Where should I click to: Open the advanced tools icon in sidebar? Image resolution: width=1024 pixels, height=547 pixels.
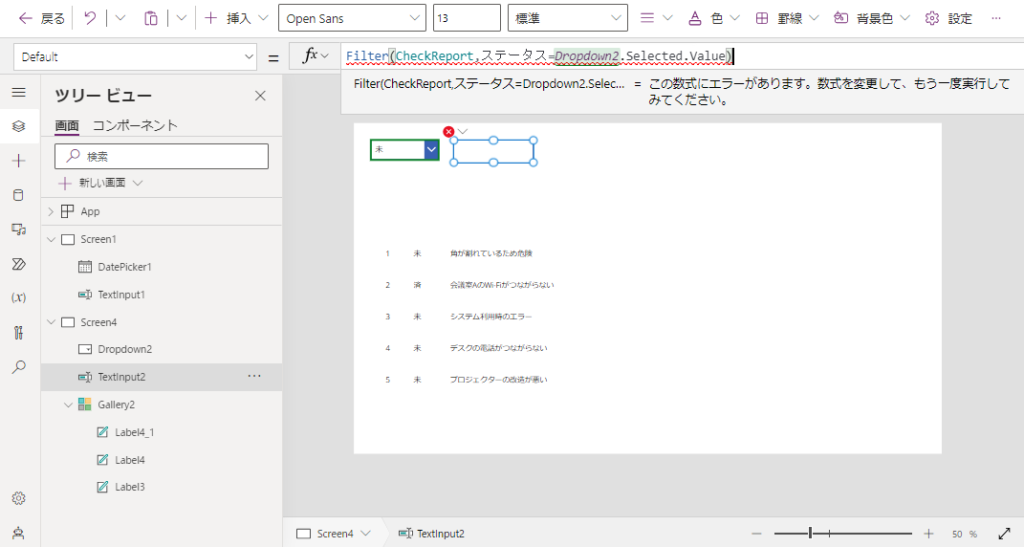19,332
